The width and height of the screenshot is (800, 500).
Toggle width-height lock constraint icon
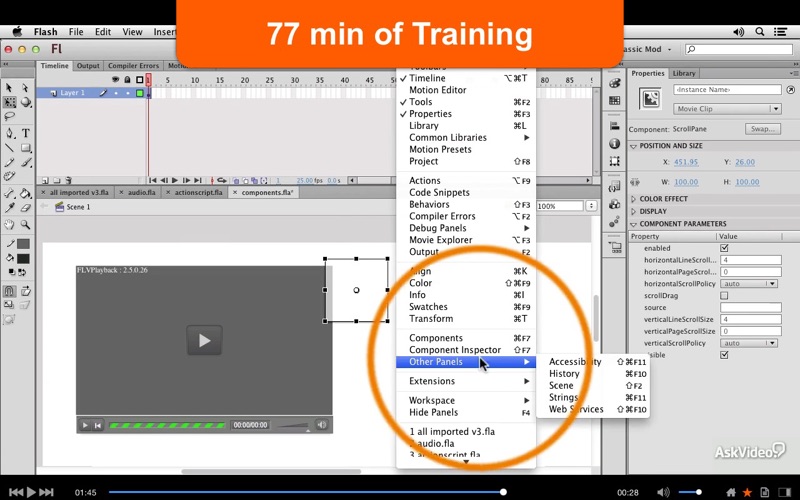pos(635,182)
